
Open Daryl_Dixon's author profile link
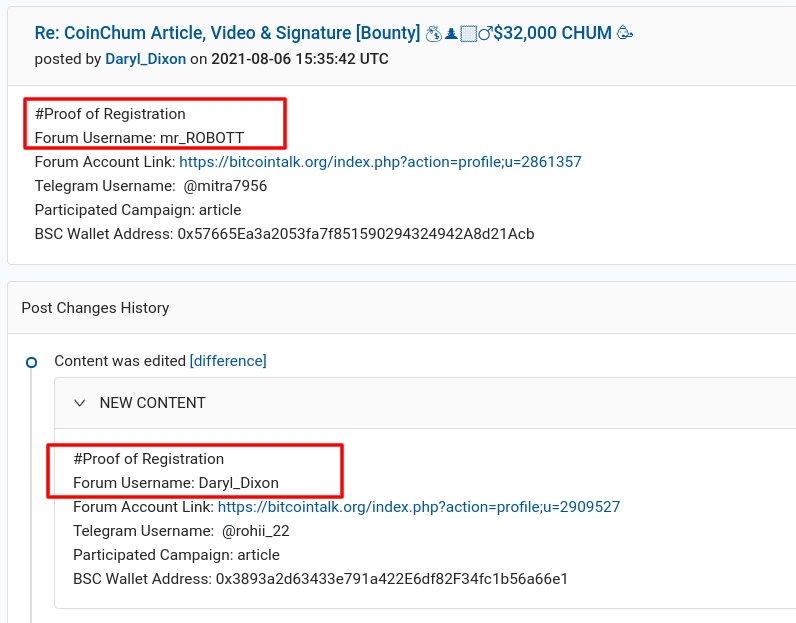pos(145,59)
